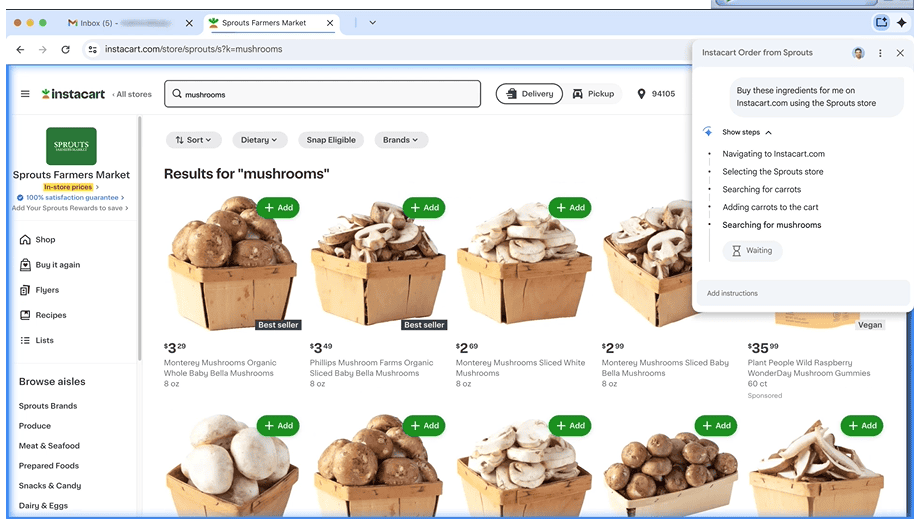This screenshot has height=530, width=918.
Task: Click the Gemini sparkle icon in toolbar
Action: (x=902, y=23)
